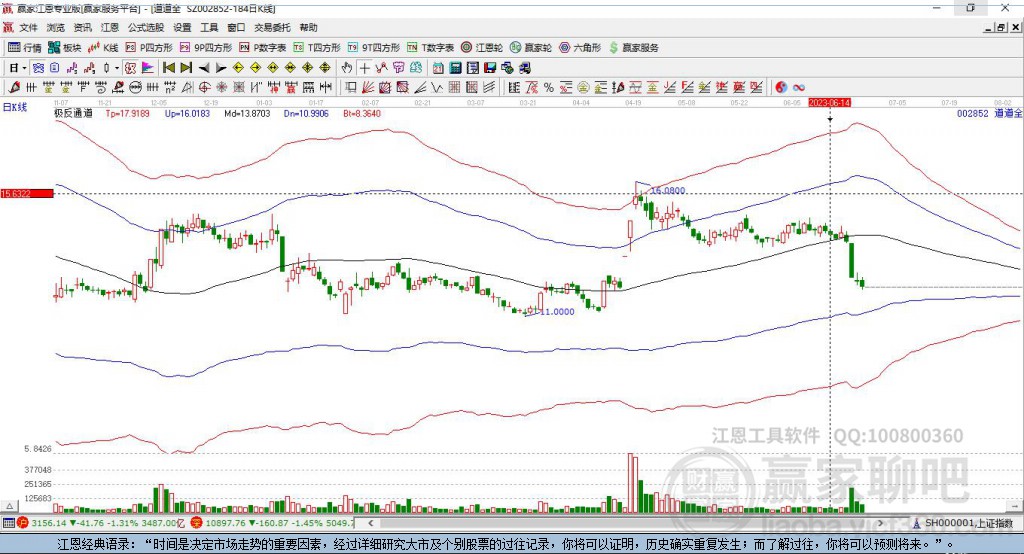This screenshot has height=554, width=1024.
Task: Click the 15.6322 red price label
Action: coord(27,193)
